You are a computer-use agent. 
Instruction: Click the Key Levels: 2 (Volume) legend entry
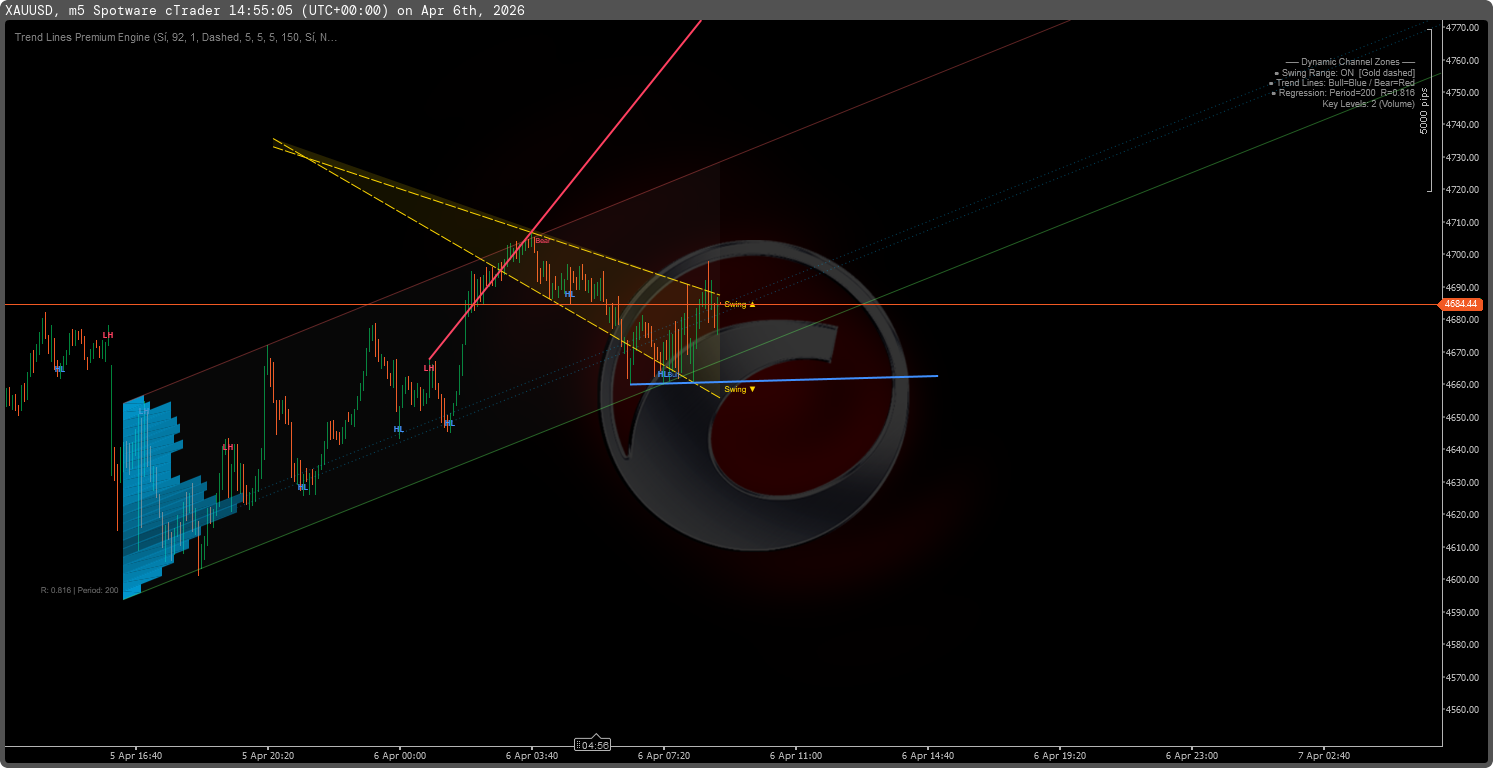coord(1367,104)
